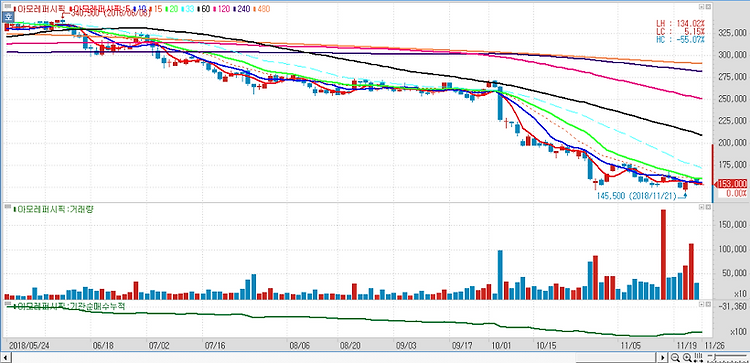The height and width of the screenshot is (363, 750).
Task: Click the scrollbar right arrow
Action: (x=662, y=357)
